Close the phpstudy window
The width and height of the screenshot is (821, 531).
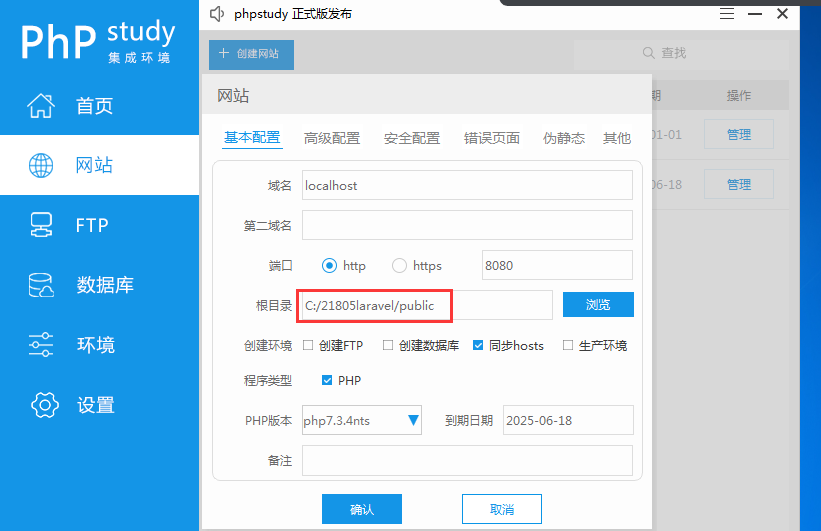click(782, 14)
